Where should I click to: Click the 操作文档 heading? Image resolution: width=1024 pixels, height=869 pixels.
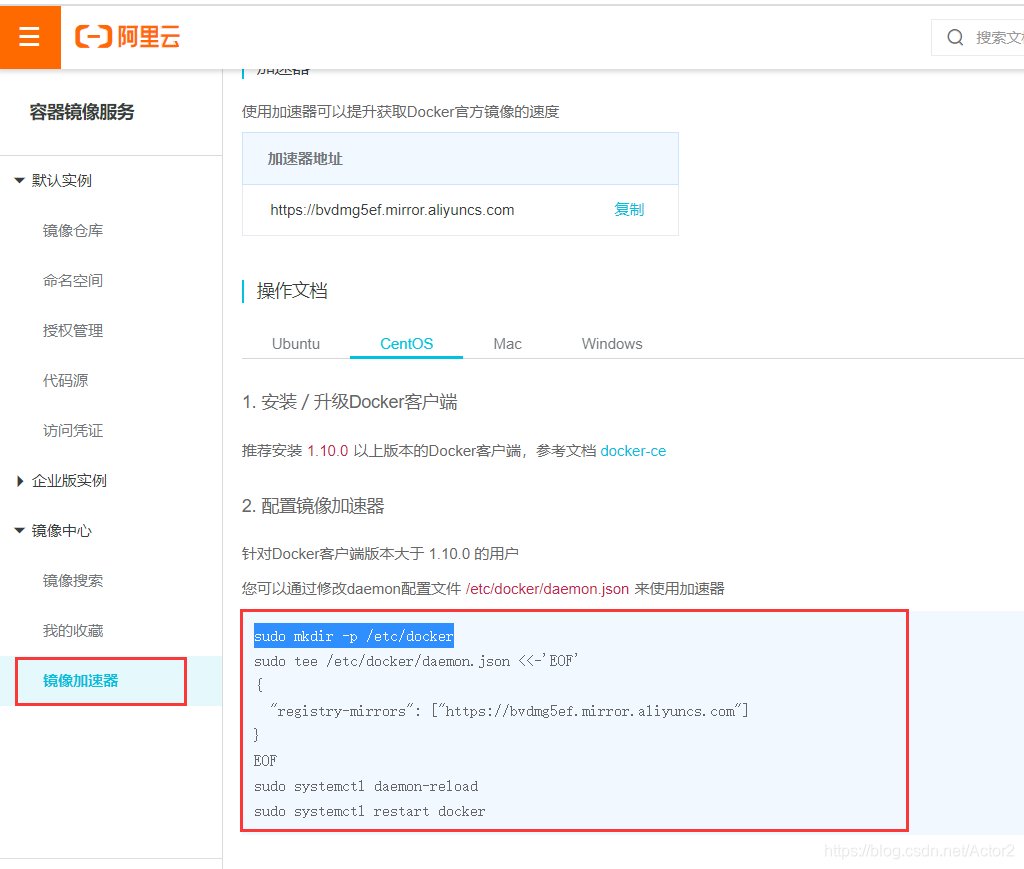coord(292,291)
